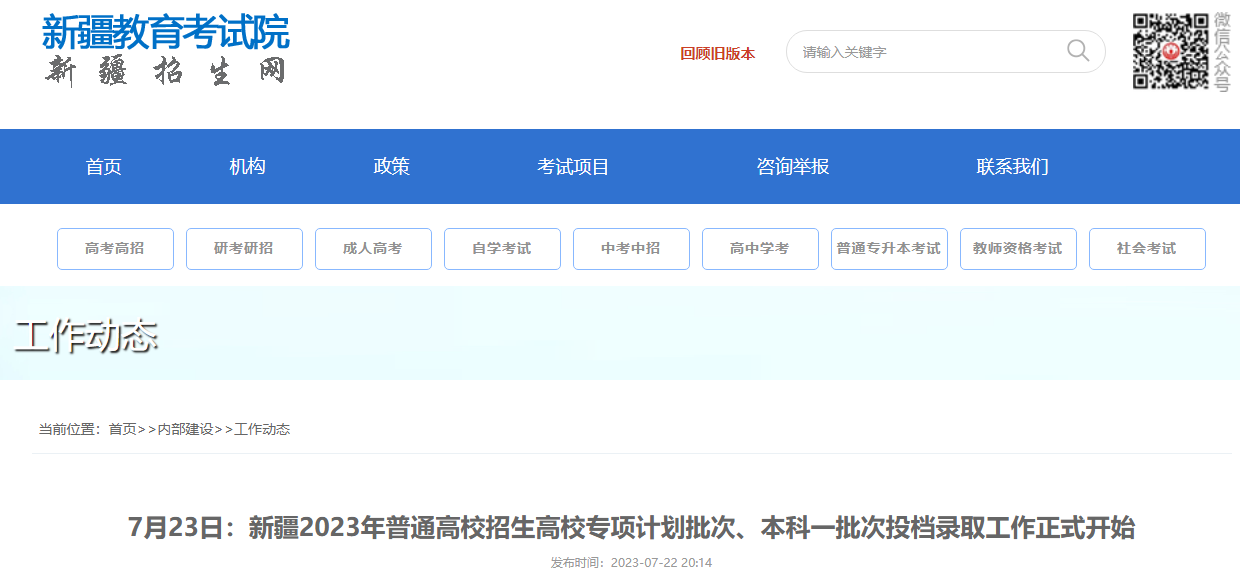Viewport: 1240px width, 580px height.
Task: Click the 首页 breadcrumb link
Action: point(122,429)
